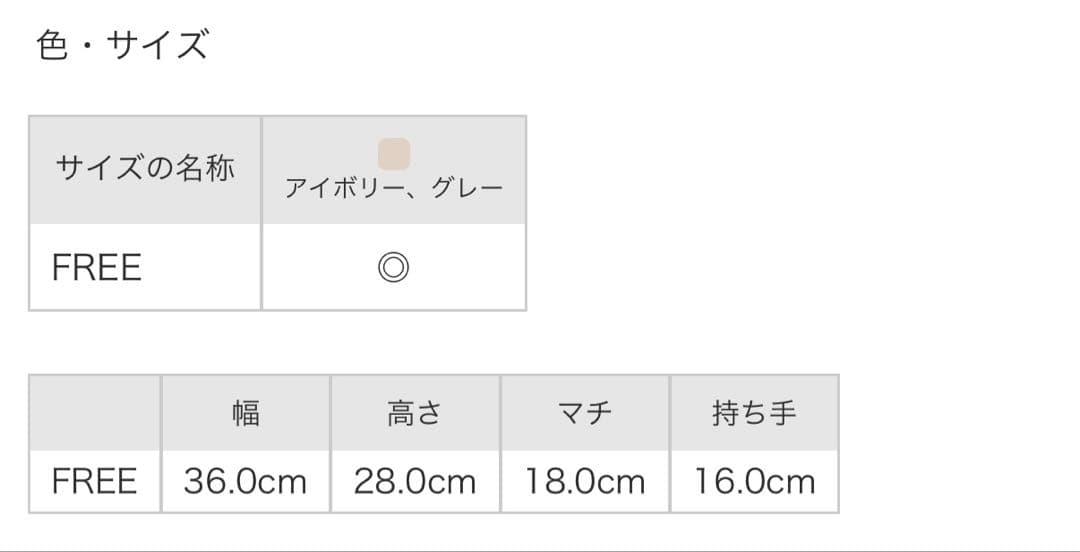Select the 高さ column header
Viewport: 1080px width, 552px height.
pyautogui.click(x=415, y=412)
